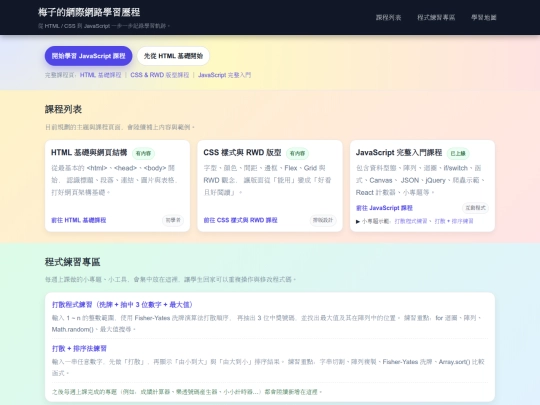Image resolution: width=540 pixels, height=405 pixels.
Task: Click the 梅子的網際網路學習歷程 site title
Action: (89, 12)
